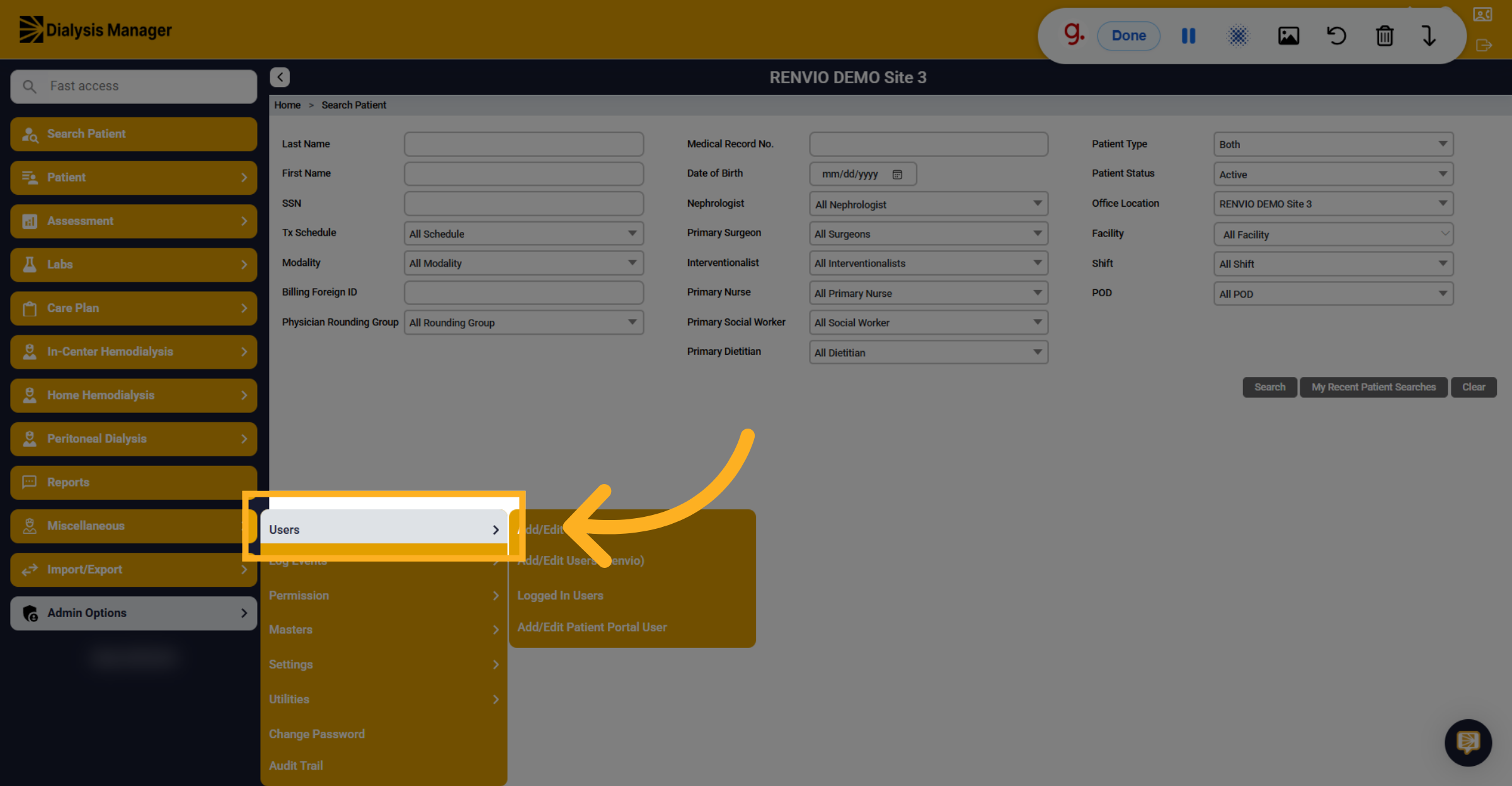Click the Home breadcrumb link

pyautogui.click(x=287, y=105)
